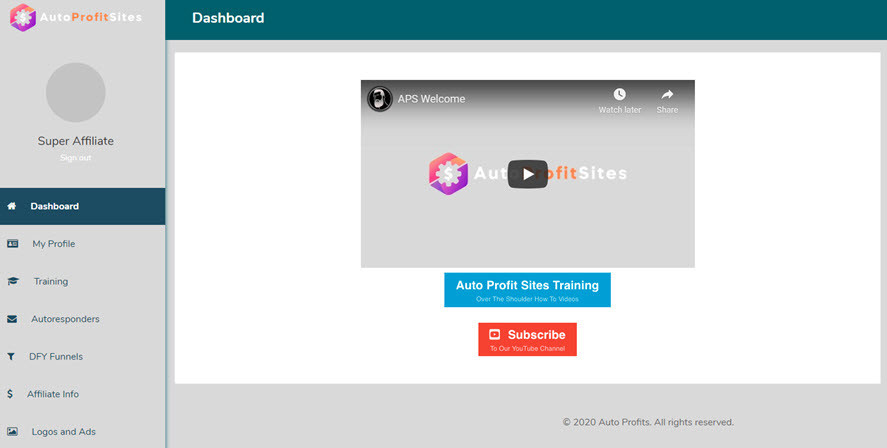Viewport: 887px width, 448px height.
Task: Select DFY Funnels in sidebar
Action: [x=83, y=356]
